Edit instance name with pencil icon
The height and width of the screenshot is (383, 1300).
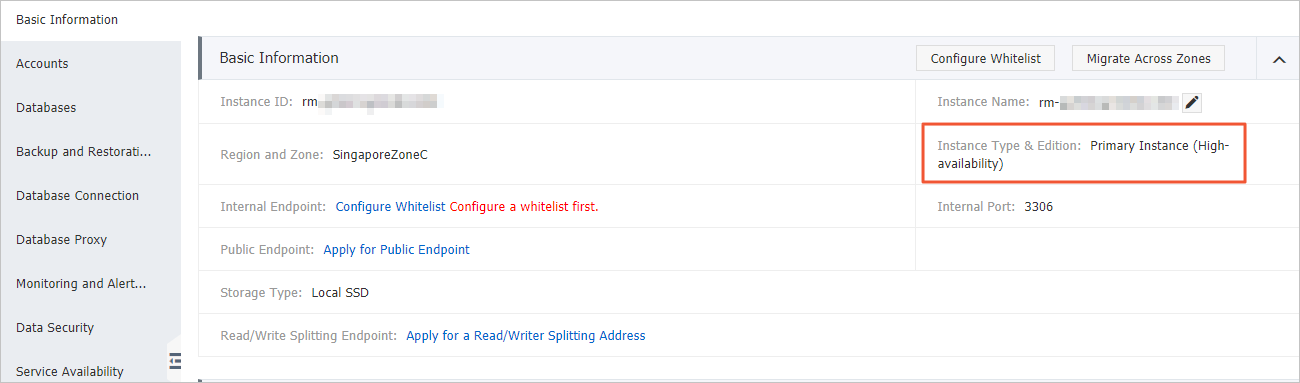[1191, 102]
